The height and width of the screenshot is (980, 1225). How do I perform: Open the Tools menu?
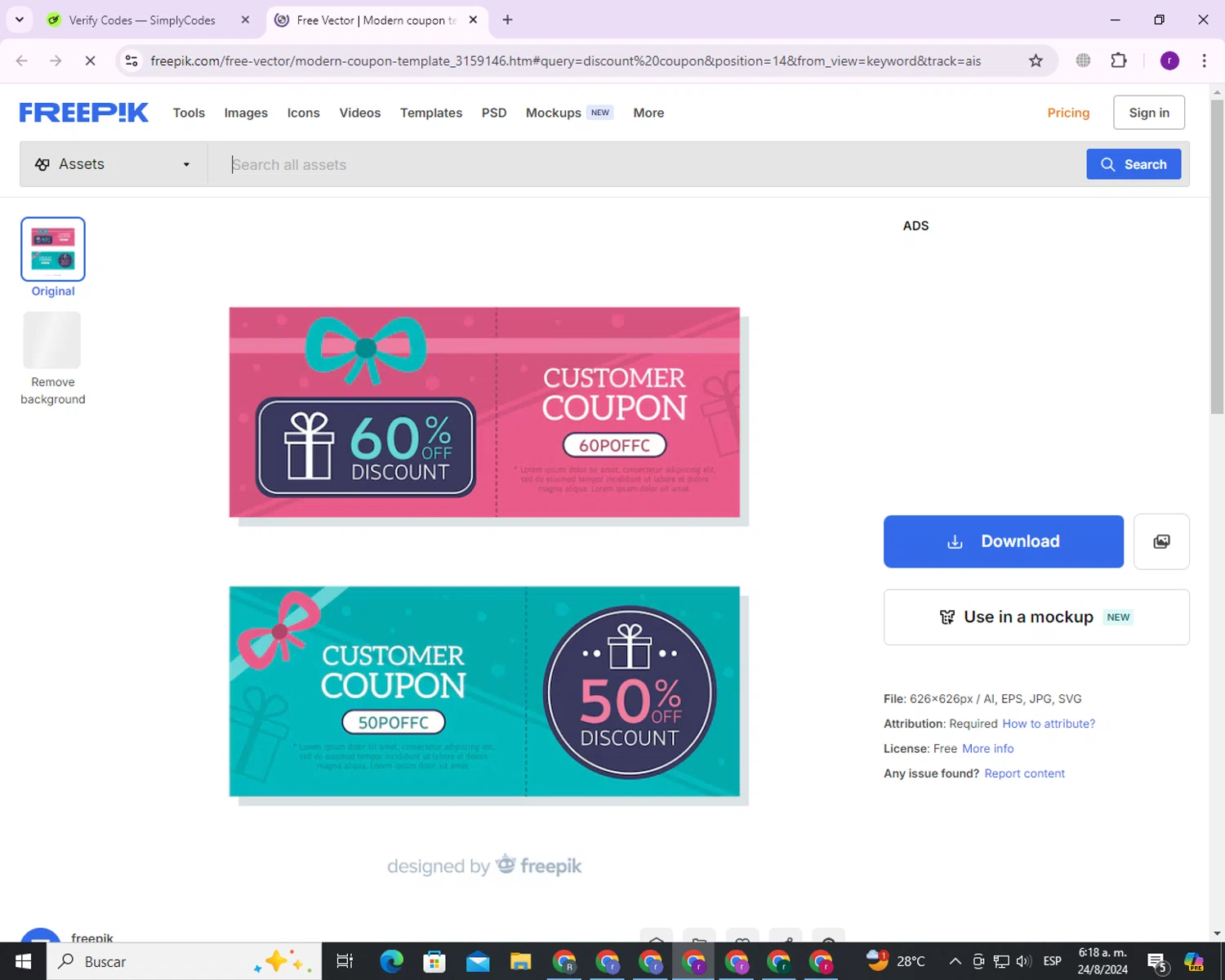(189, 113)
